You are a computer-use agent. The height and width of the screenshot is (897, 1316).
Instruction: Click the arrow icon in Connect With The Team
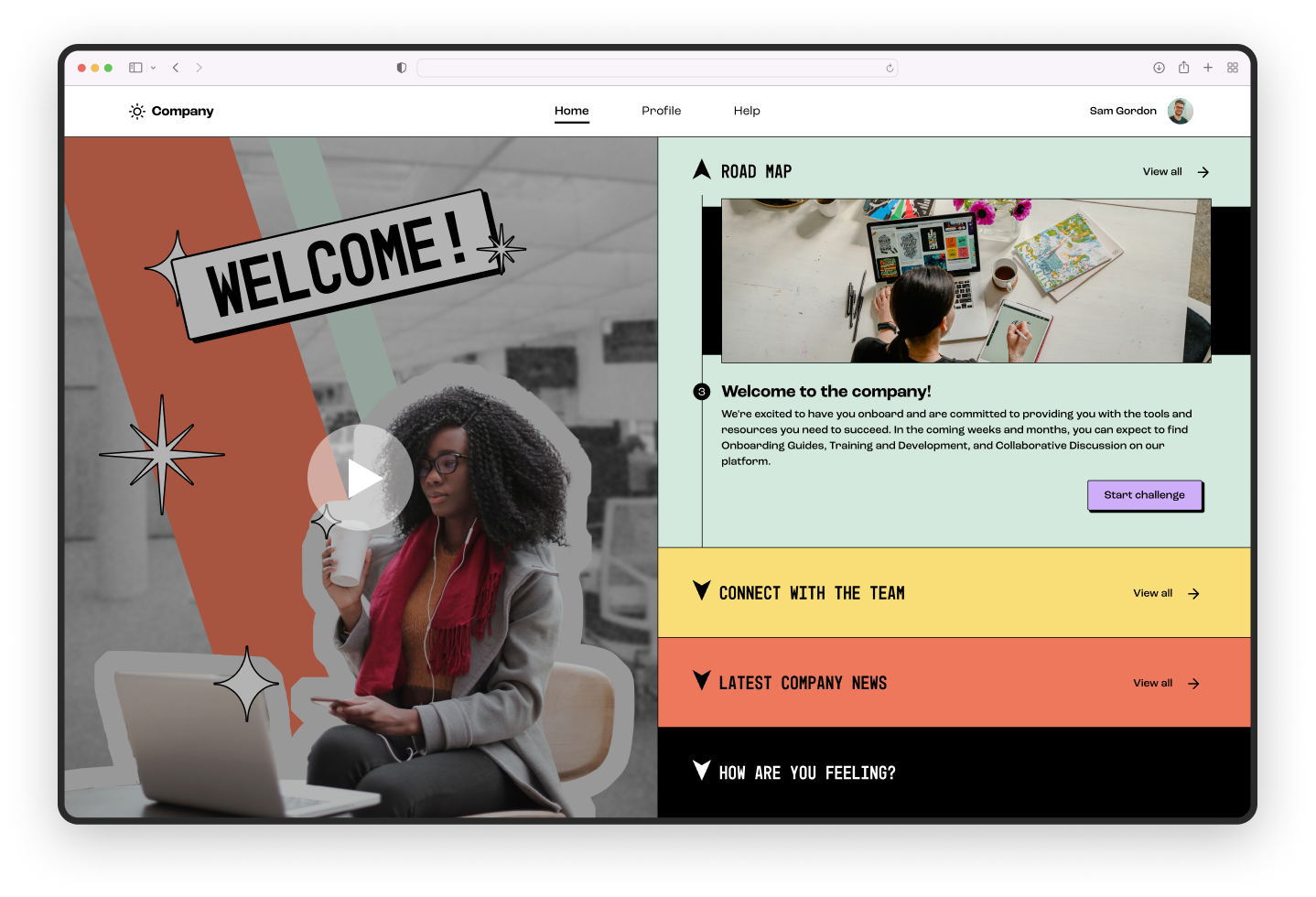[x=1193, y=594]
